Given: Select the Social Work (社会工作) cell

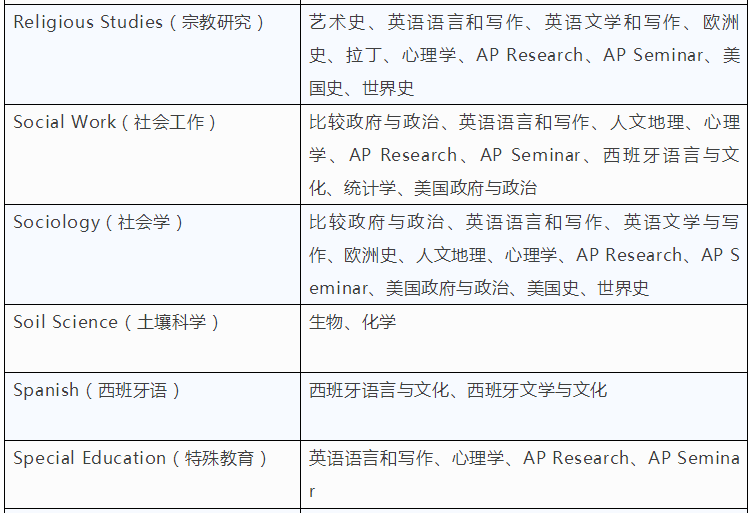Looking at the screenshot, I should point(114,122).
